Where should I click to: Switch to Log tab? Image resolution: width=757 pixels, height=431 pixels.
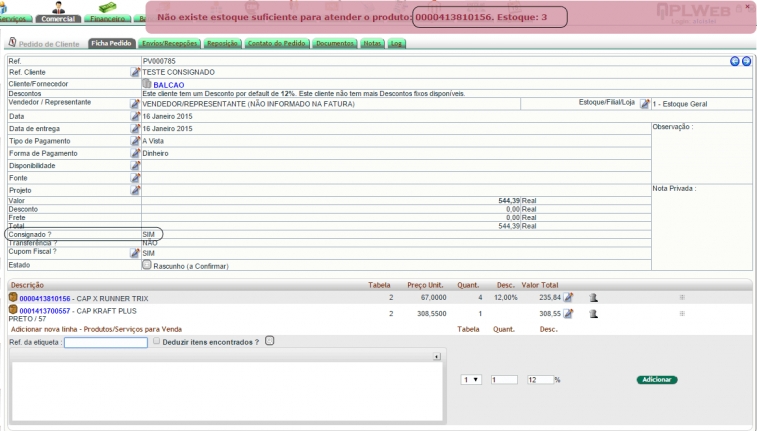(396, 43)
